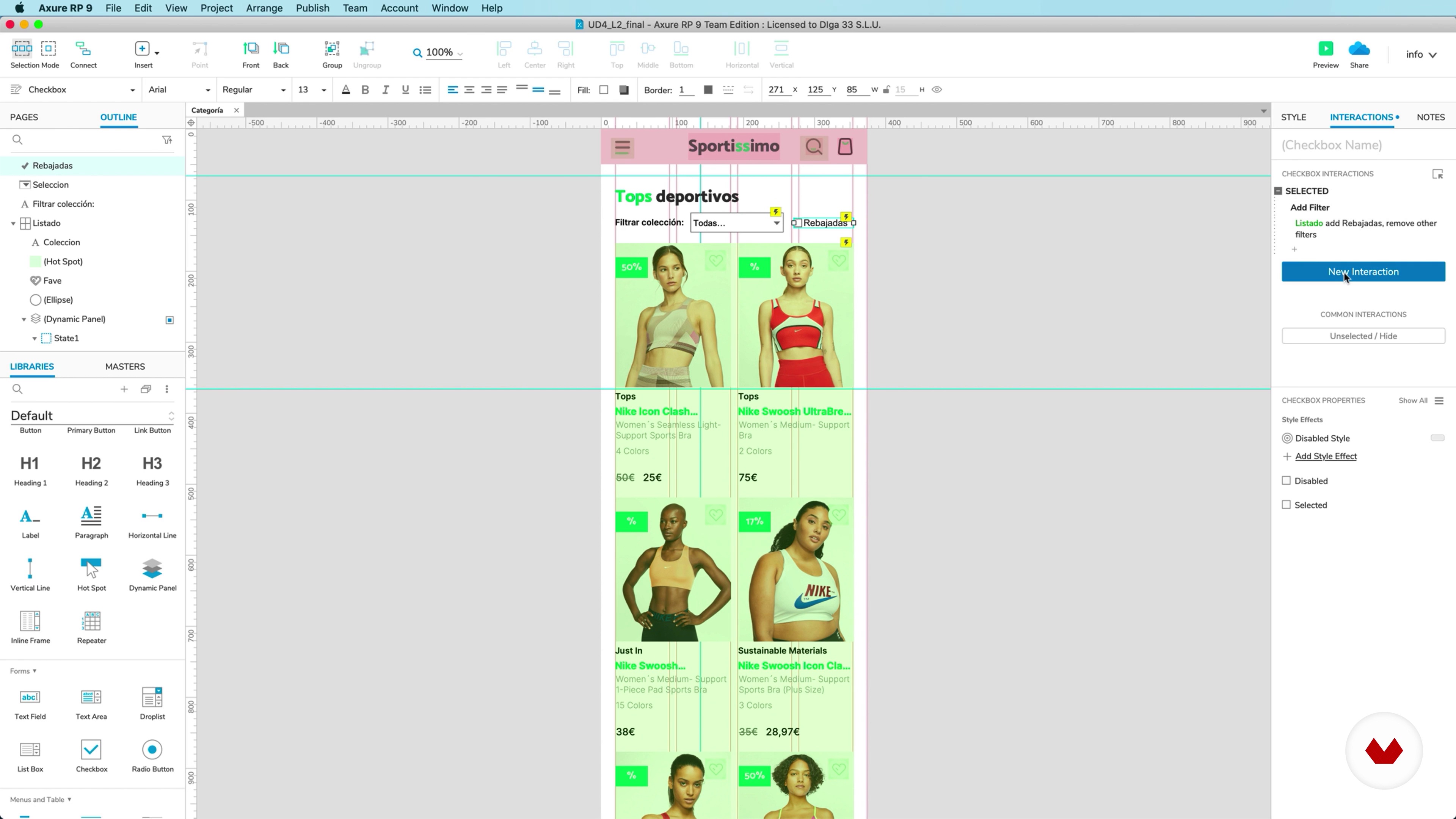
Task: Select the Hot Spot widget
Action: point(91,574)
